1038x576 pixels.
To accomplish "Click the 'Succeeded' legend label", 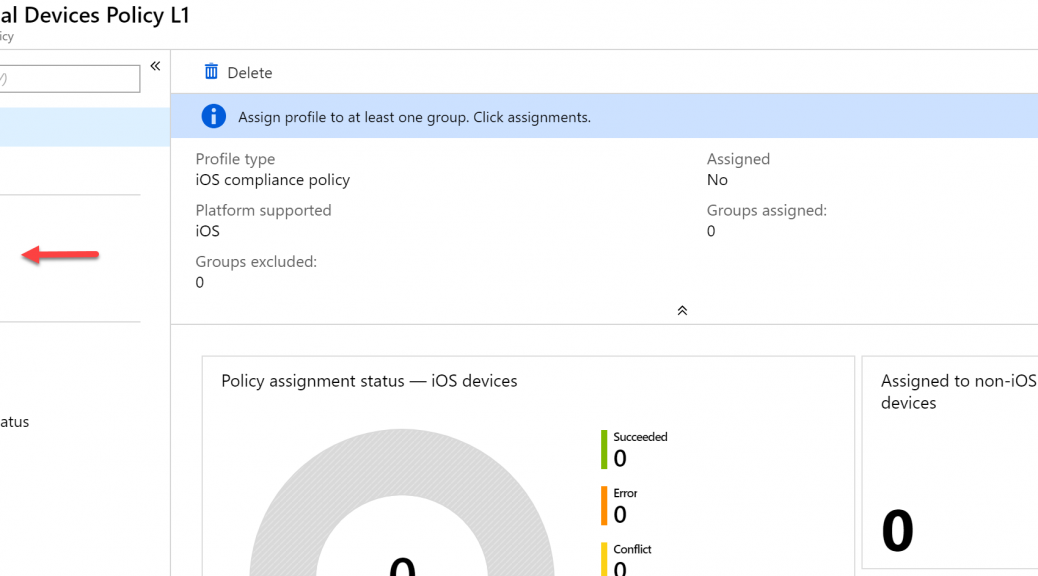I will [640, 437].
